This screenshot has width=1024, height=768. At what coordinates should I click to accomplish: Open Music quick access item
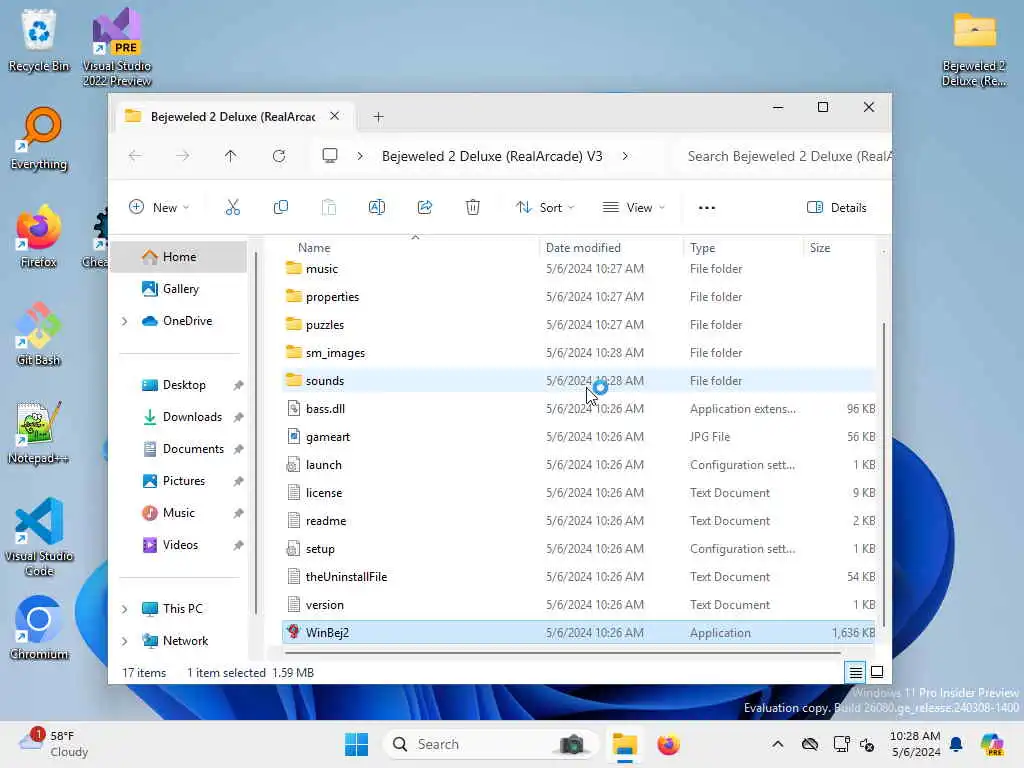tap(178, 513)
